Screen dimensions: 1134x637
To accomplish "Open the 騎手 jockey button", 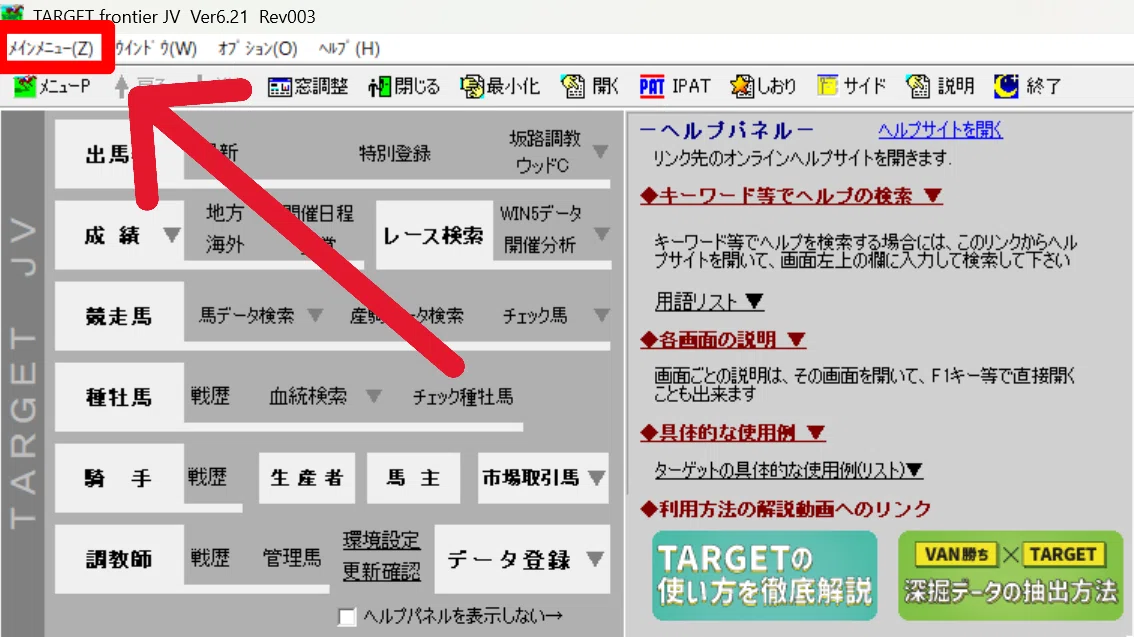I will (119, 478).
